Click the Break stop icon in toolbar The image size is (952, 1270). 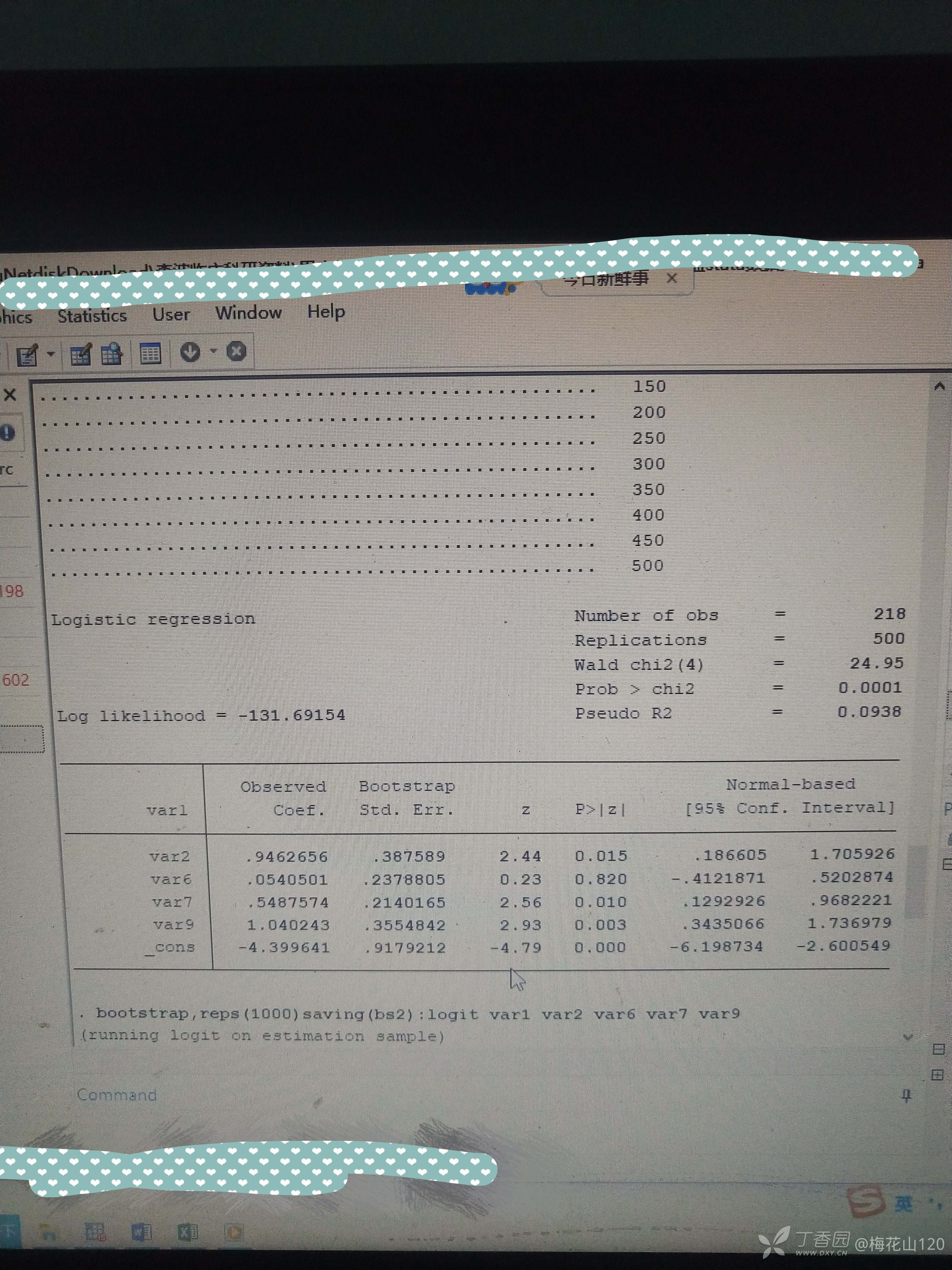tap(236, 350)
